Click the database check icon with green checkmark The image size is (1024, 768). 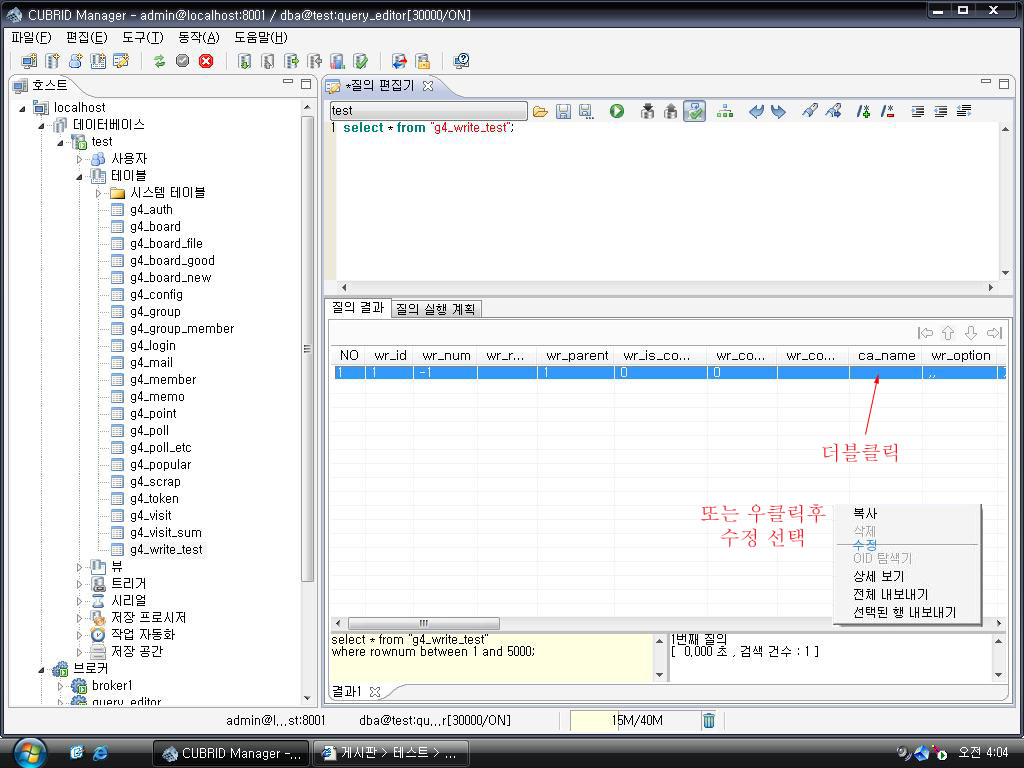pyautogui.click(x=360, y=61)
